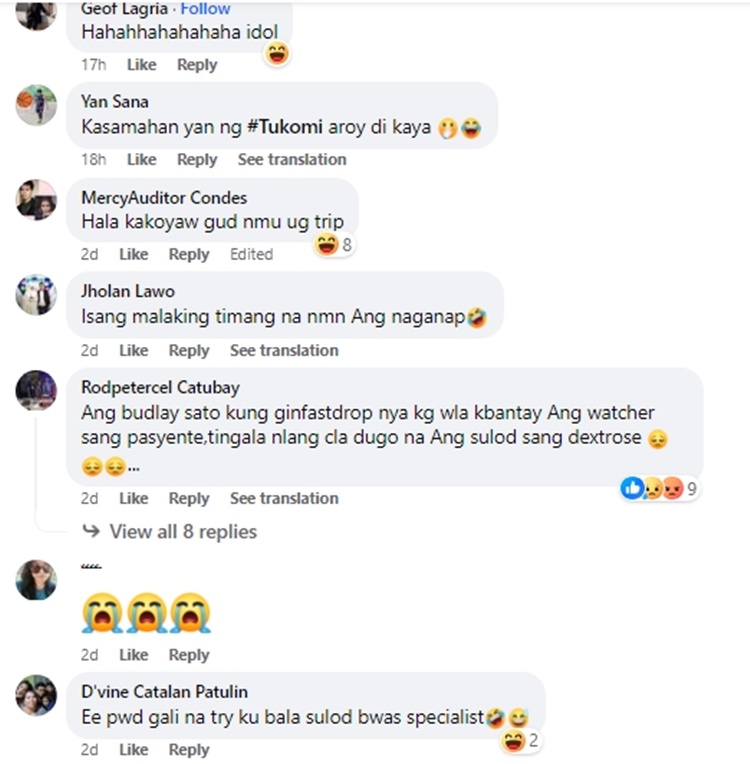Reply to Yan Sana's comment
This screenshot has height=764, width=750.
coord(197,159)
